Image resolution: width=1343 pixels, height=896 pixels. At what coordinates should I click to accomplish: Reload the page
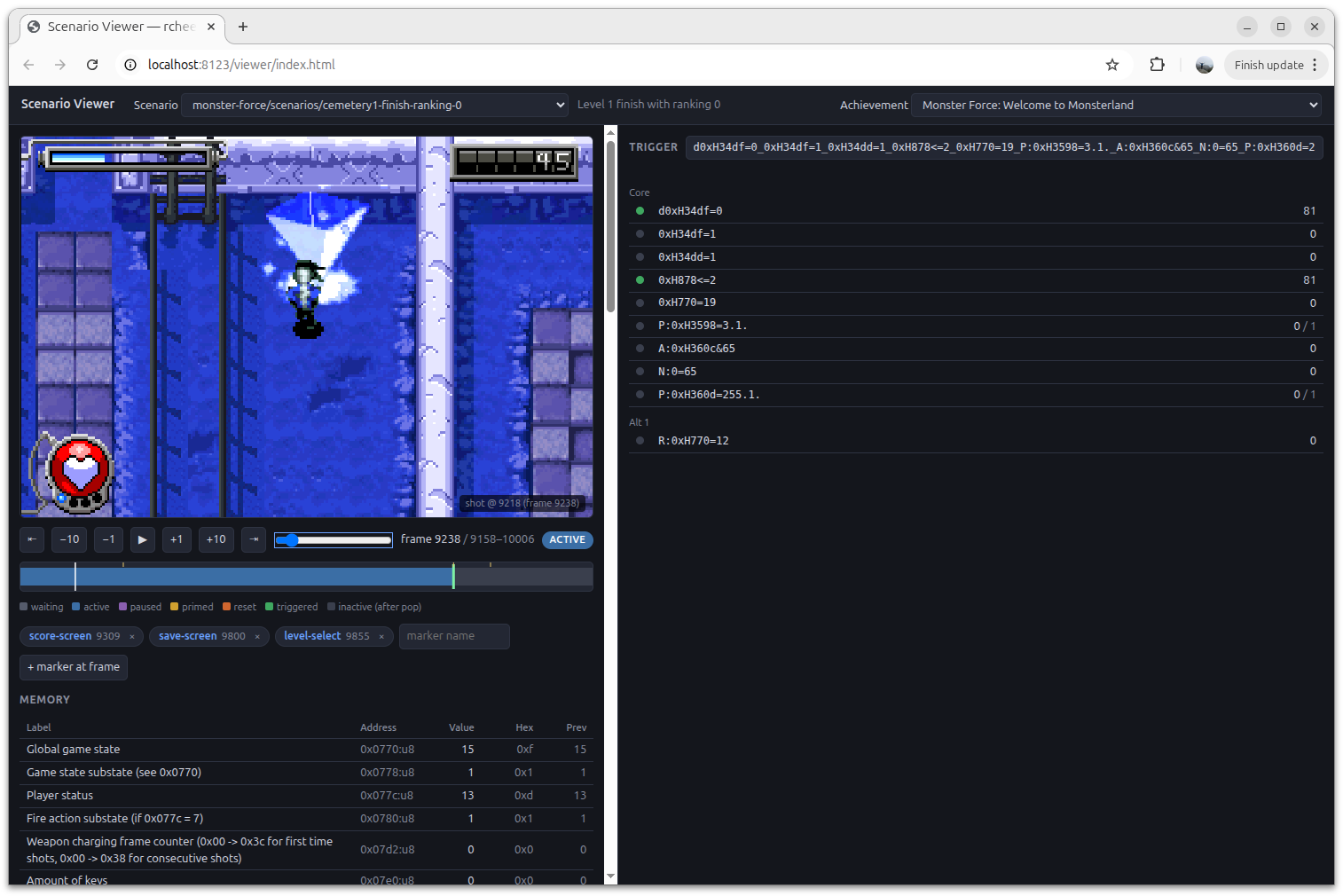click(92, 65)
